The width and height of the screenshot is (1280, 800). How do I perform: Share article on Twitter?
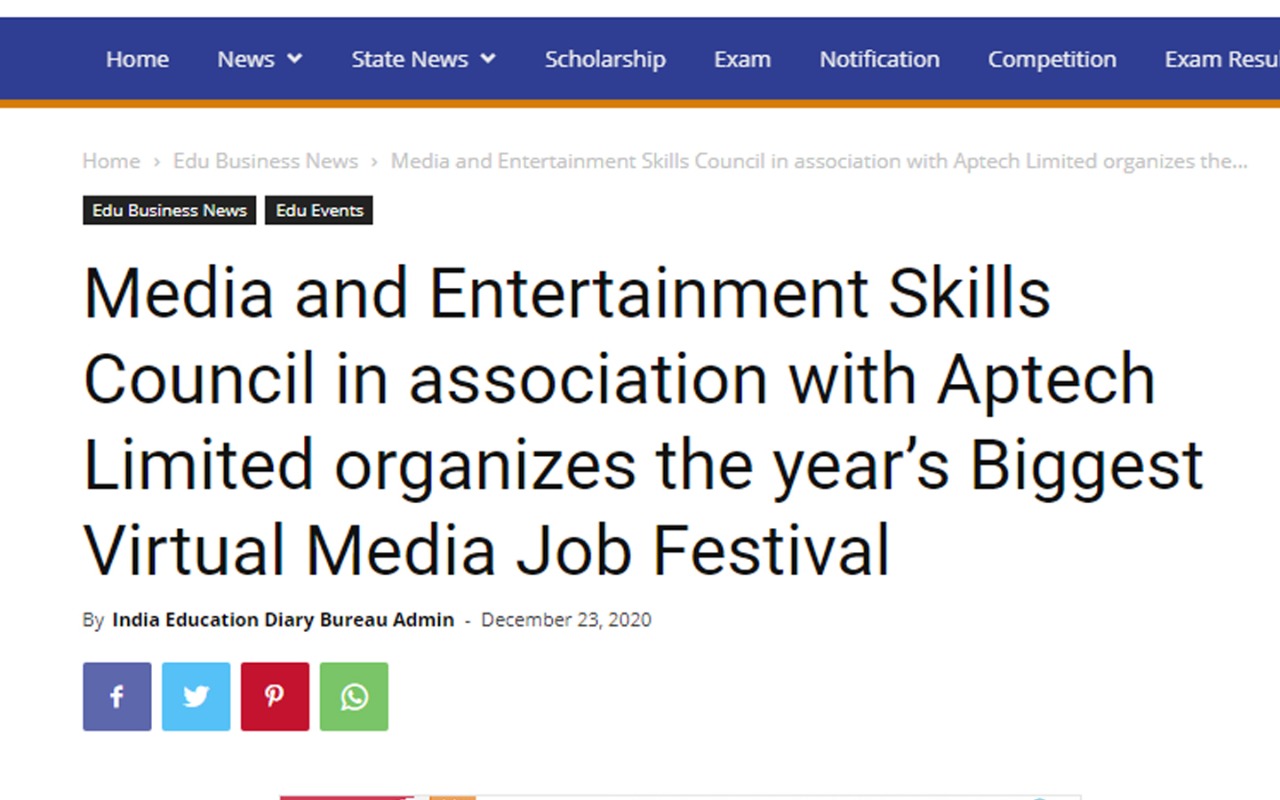(x=196, y=696)
